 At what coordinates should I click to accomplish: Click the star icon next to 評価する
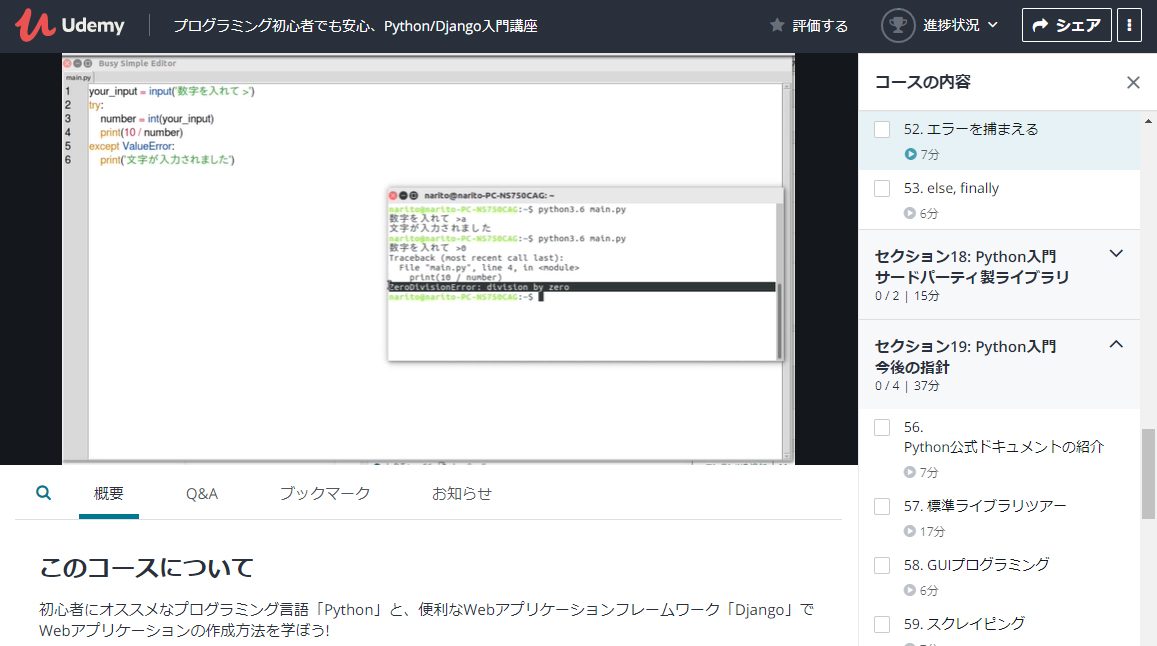[x=777, y=25]
